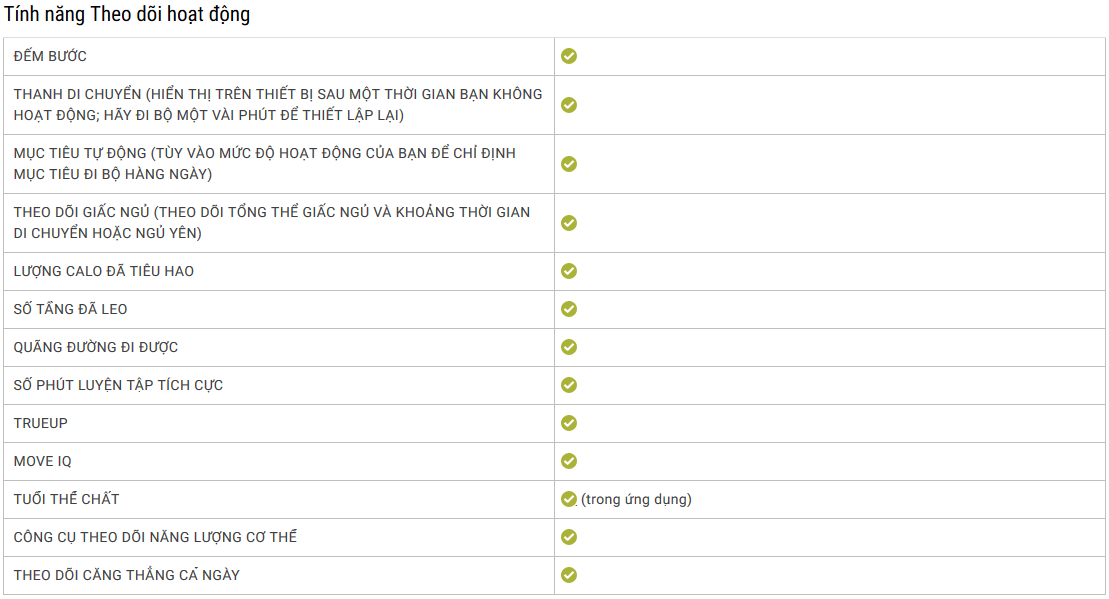Screen dimensions: 1109x599
Task: Select the TRUEUP feature label
Action: coord(40,423)
